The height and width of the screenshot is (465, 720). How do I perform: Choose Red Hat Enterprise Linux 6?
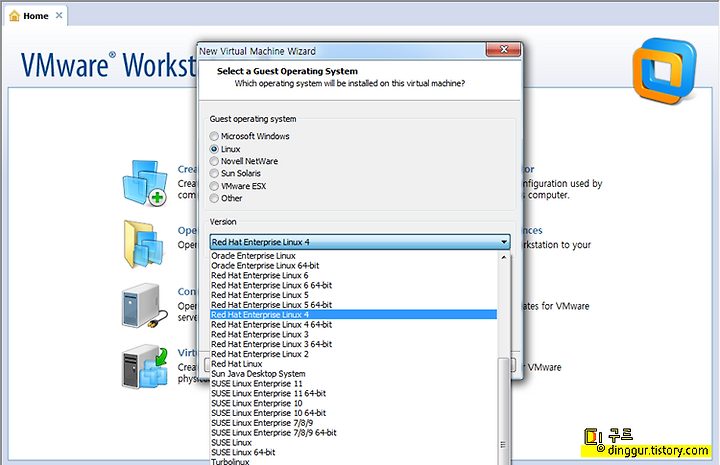click(354, 275)
